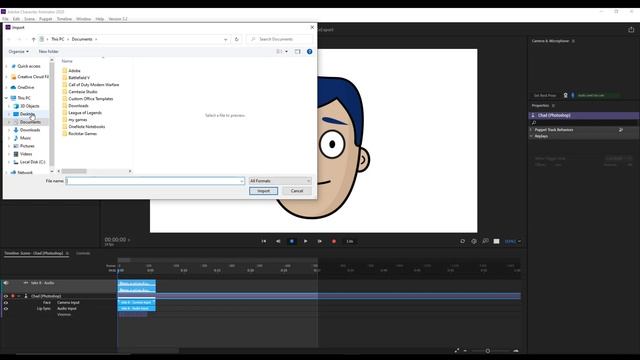Click the File name input field
This screenshot has width=640, height=360.
point(155,181)
